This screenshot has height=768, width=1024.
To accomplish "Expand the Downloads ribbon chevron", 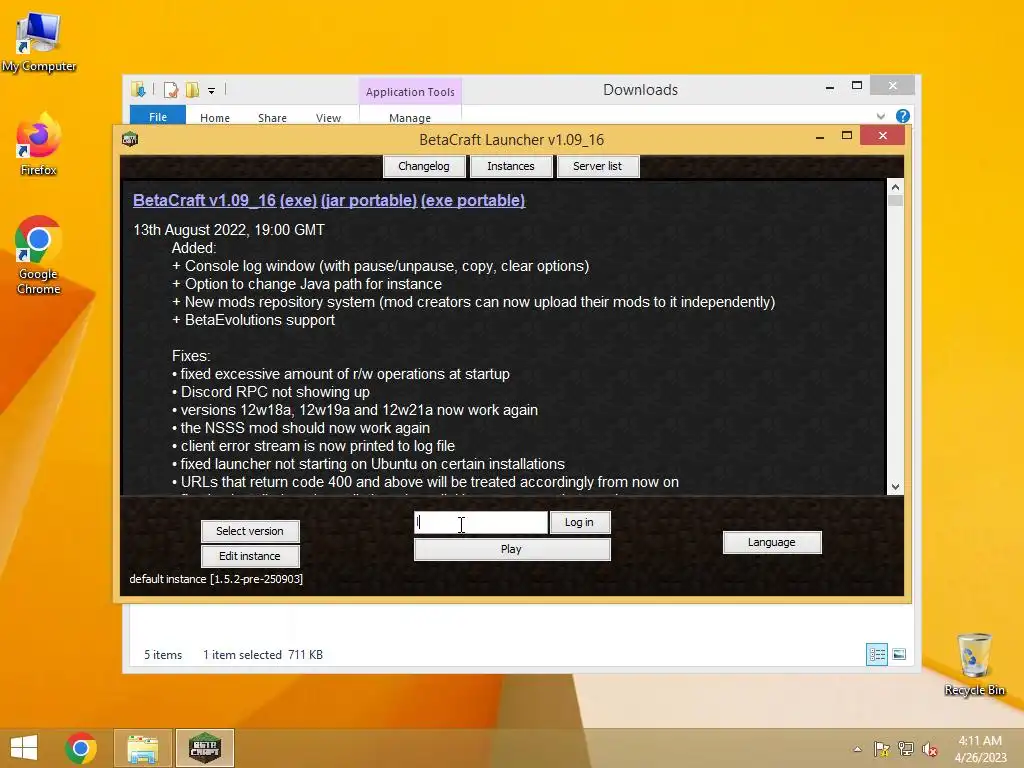I will (x=880, y=116).
